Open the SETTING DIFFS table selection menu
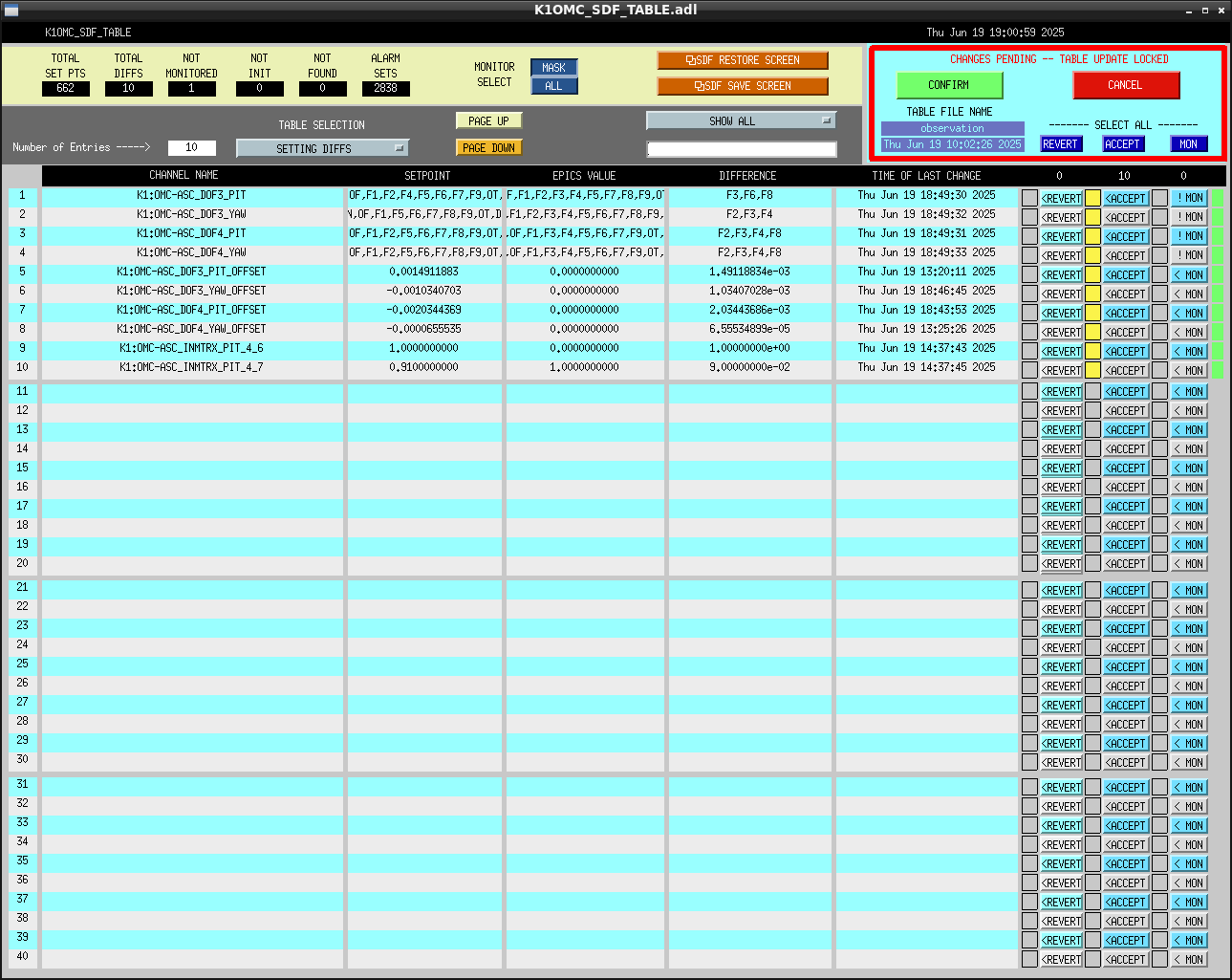Viewport: 1232px width, 980px height. click(323, 148)
